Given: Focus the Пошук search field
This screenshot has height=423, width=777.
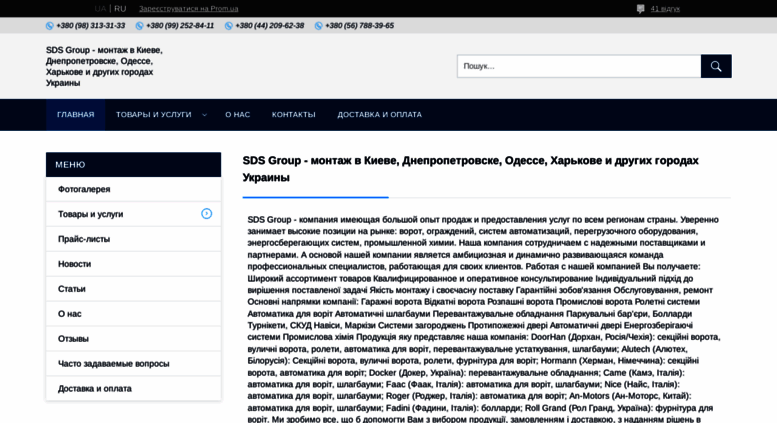Looking at the screenshot, I should click(x=579, y=66).
